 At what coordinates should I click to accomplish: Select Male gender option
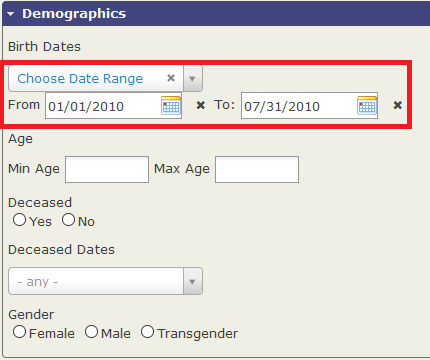tap(91, 332)
